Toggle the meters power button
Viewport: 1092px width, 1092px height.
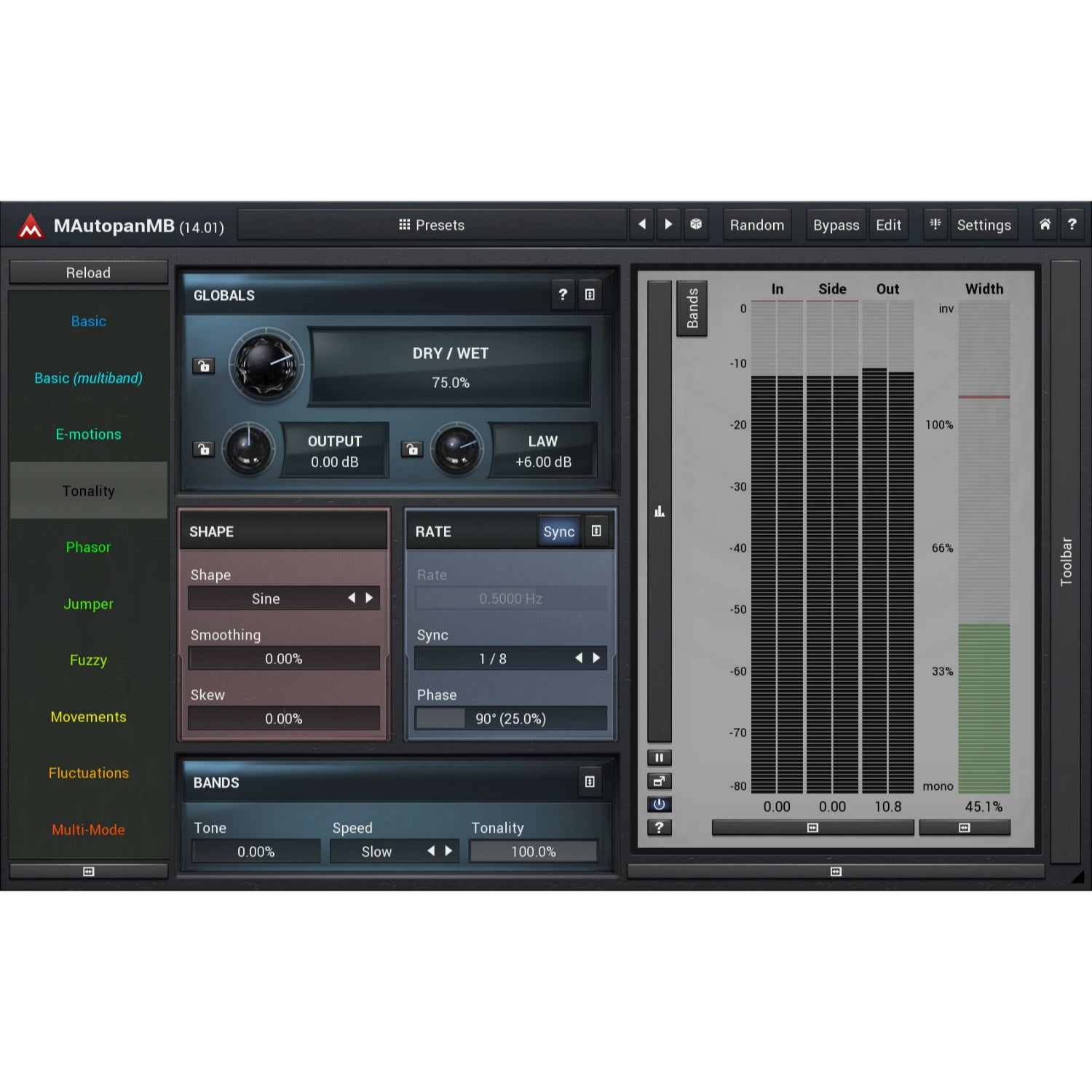659,804
